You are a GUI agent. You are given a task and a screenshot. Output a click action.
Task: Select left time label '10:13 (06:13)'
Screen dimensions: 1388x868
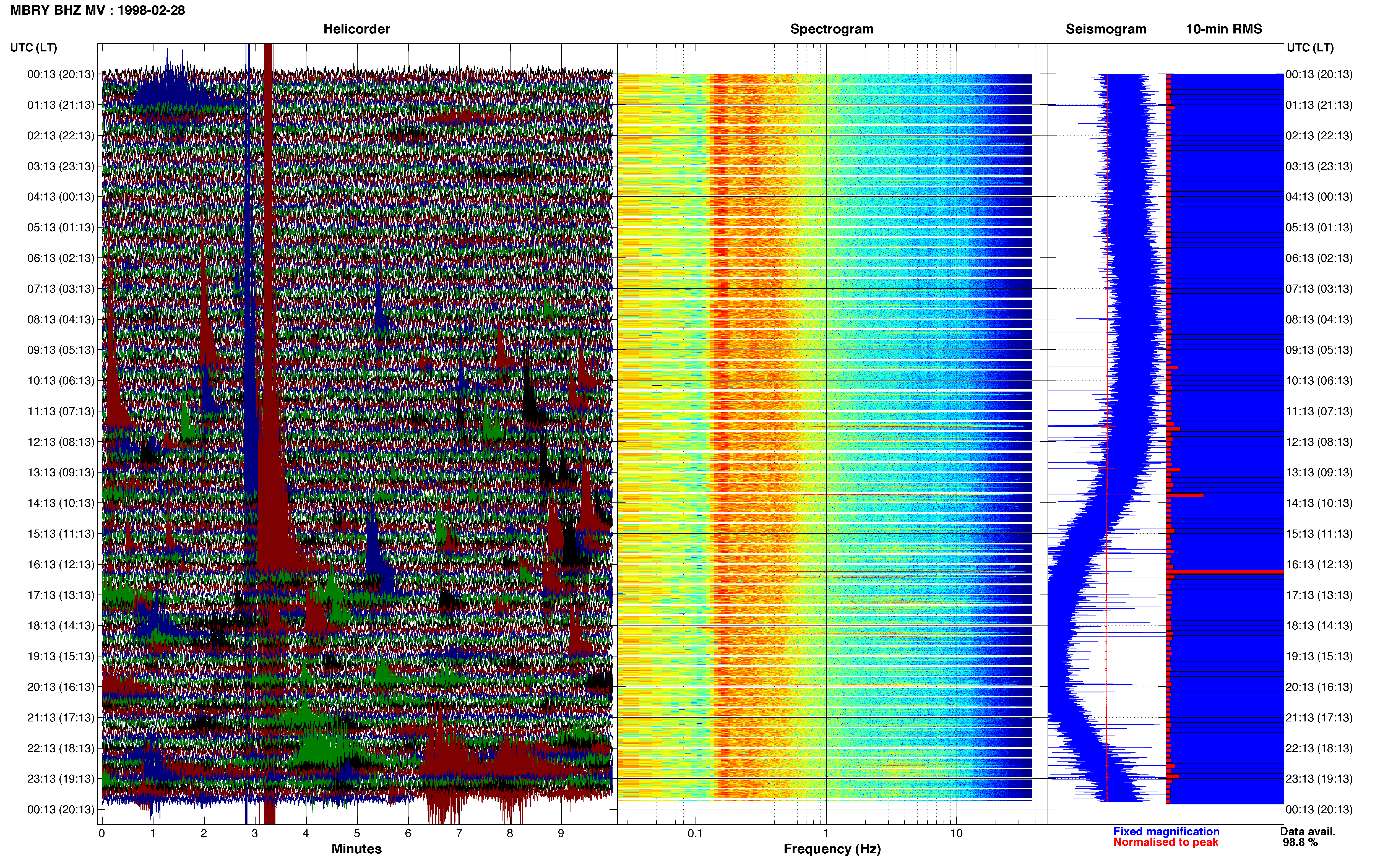coord(61,380)
